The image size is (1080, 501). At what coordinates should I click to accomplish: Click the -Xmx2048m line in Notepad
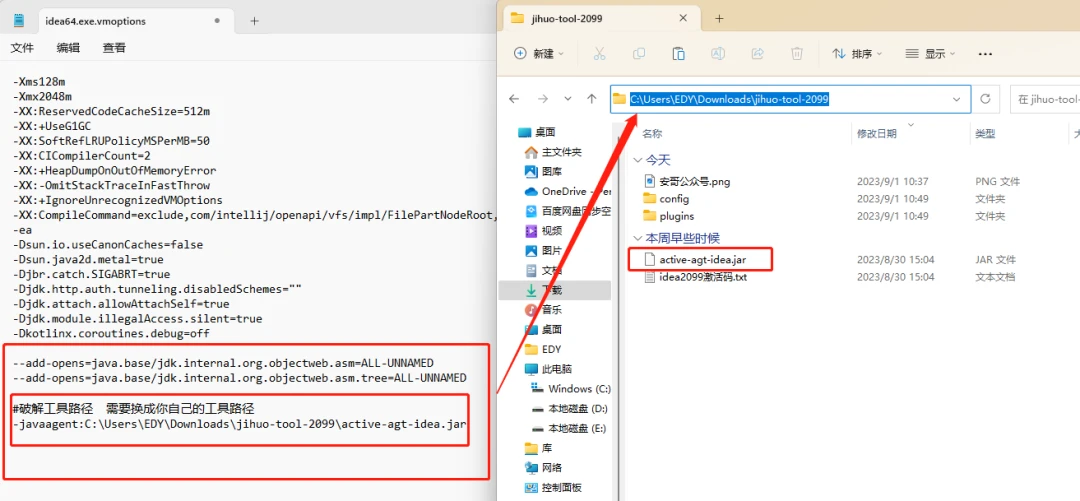[x=42, y=96]
